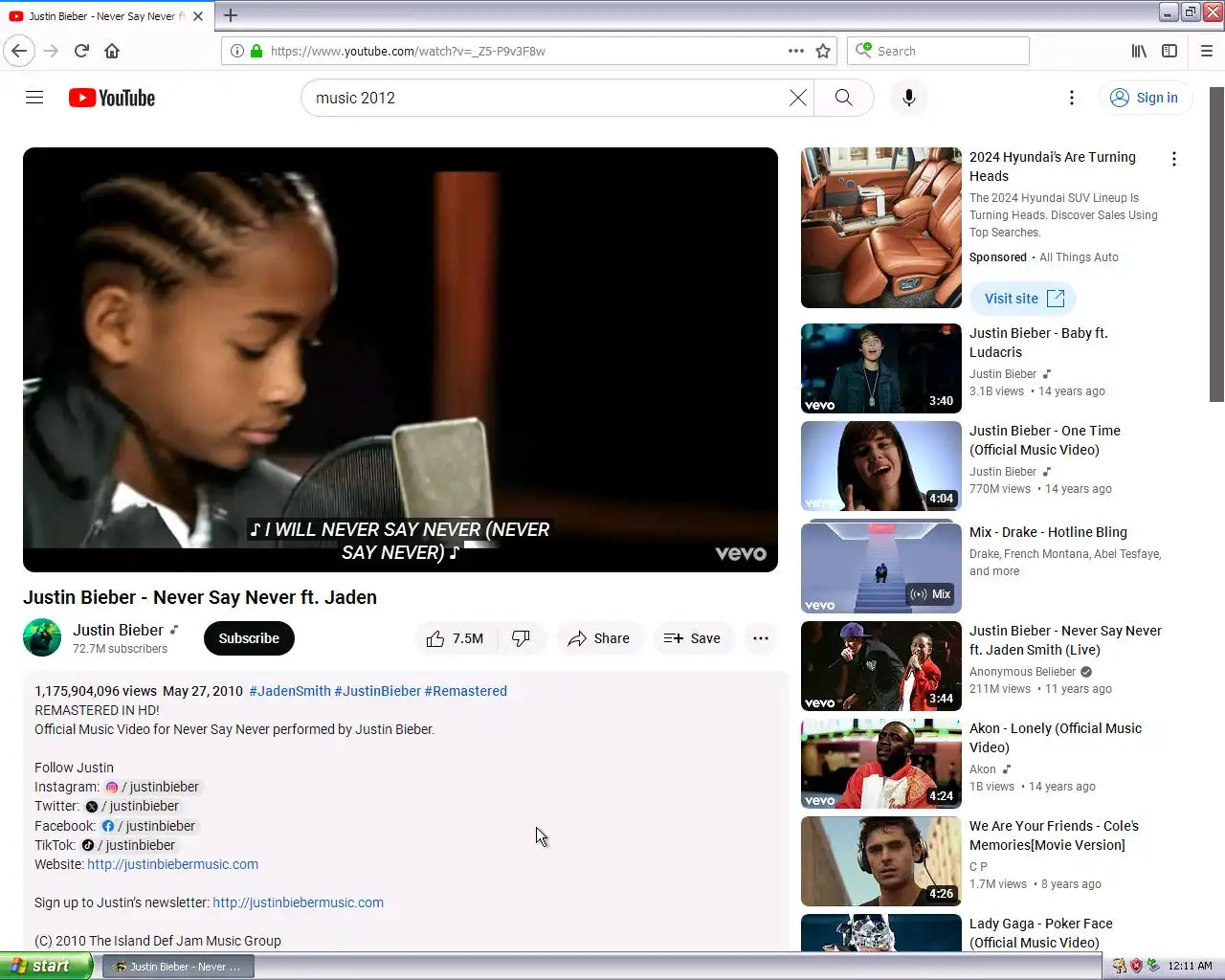The image size is (1225, 980).
Task: Click the #JustinBieber hashtag
Action: click(x=377, y=691)
